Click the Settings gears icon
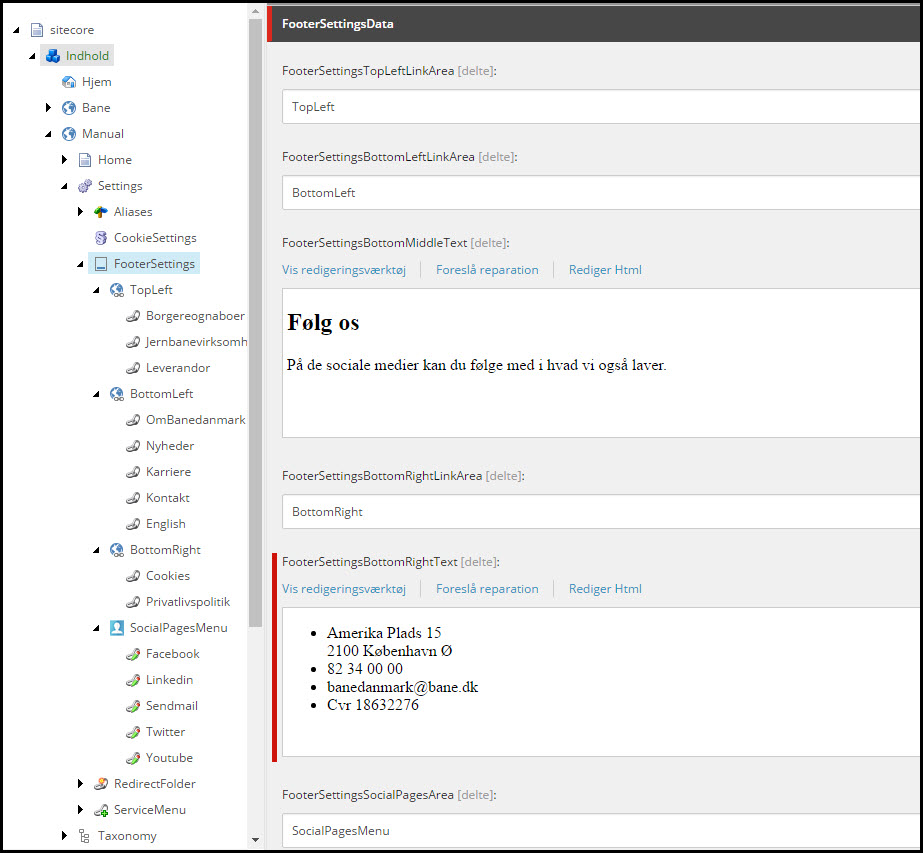Screen dimensions: 923x853 click(85, 186)
